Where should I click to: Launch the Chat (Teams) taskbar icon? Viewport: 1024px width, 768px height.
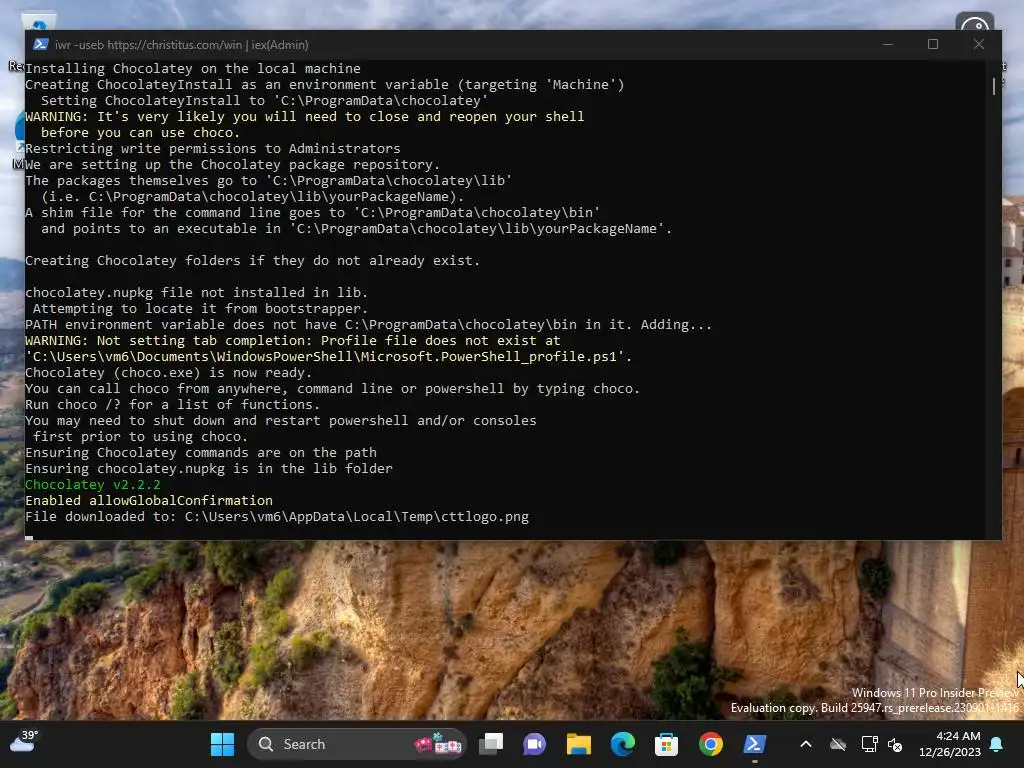pos(534,744)
